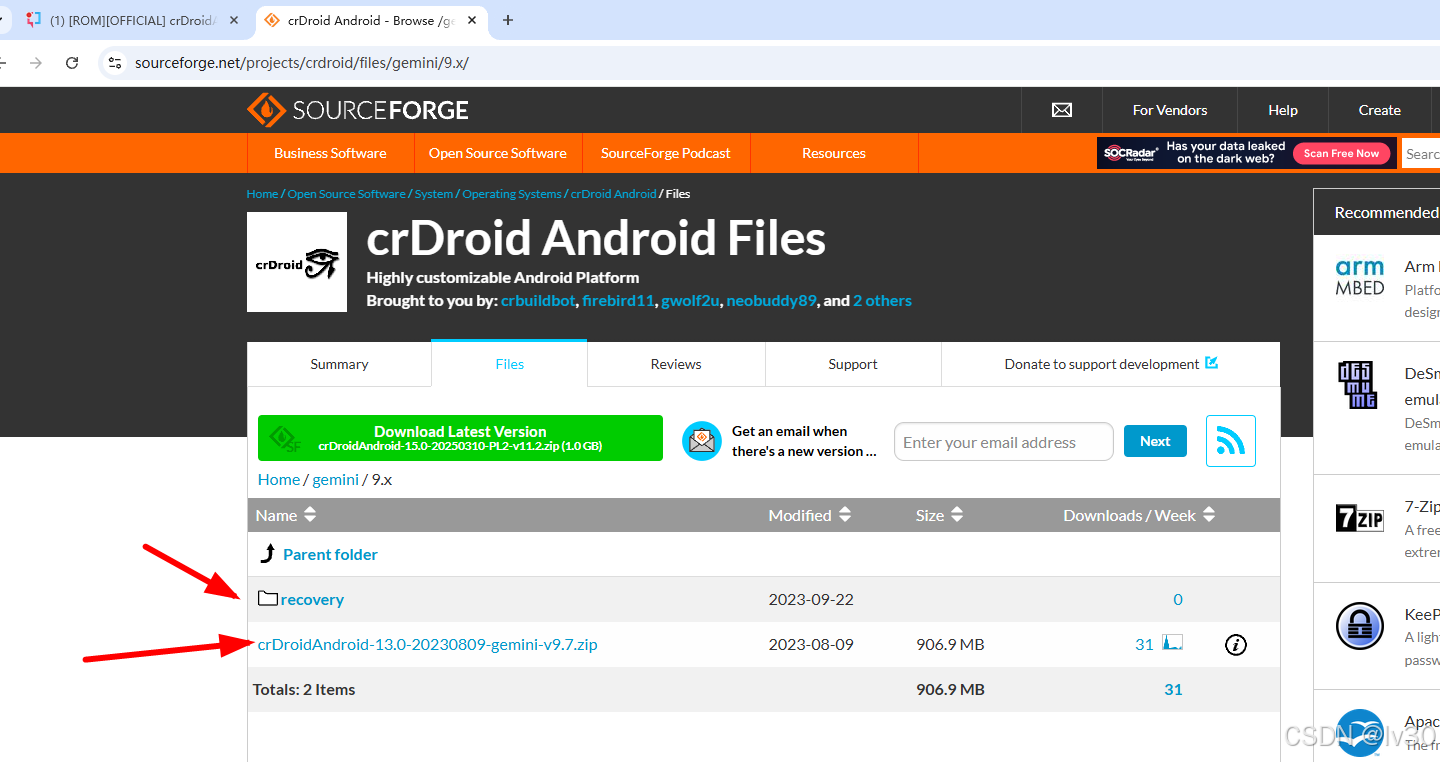The width and height of the screenshot is (1440, 762).
Task: Open firebird11 contributor link
Action: pos(618,300)
